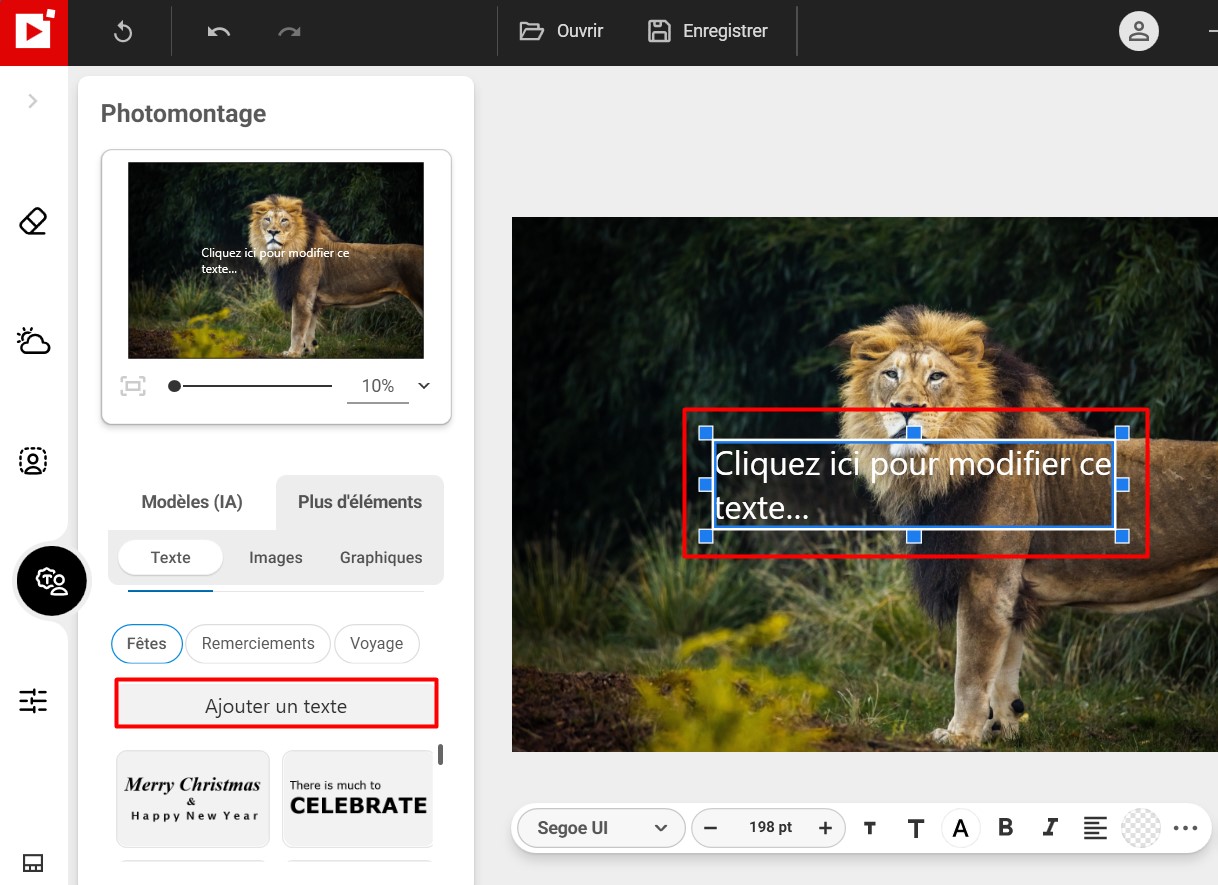Open the user account profile icon

tap(1138, 31)
